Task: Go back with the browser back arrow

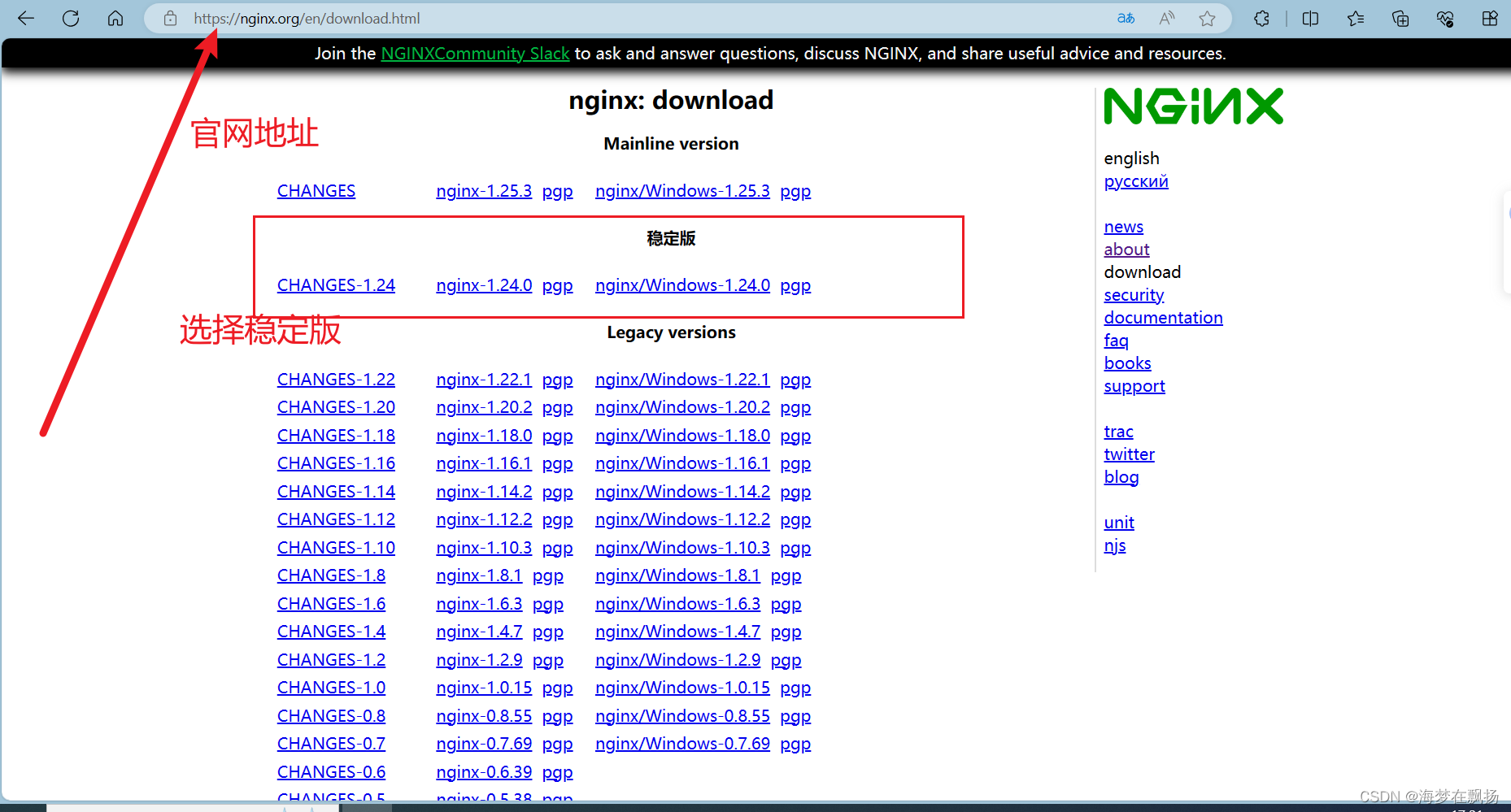Action: click(26, 18)
